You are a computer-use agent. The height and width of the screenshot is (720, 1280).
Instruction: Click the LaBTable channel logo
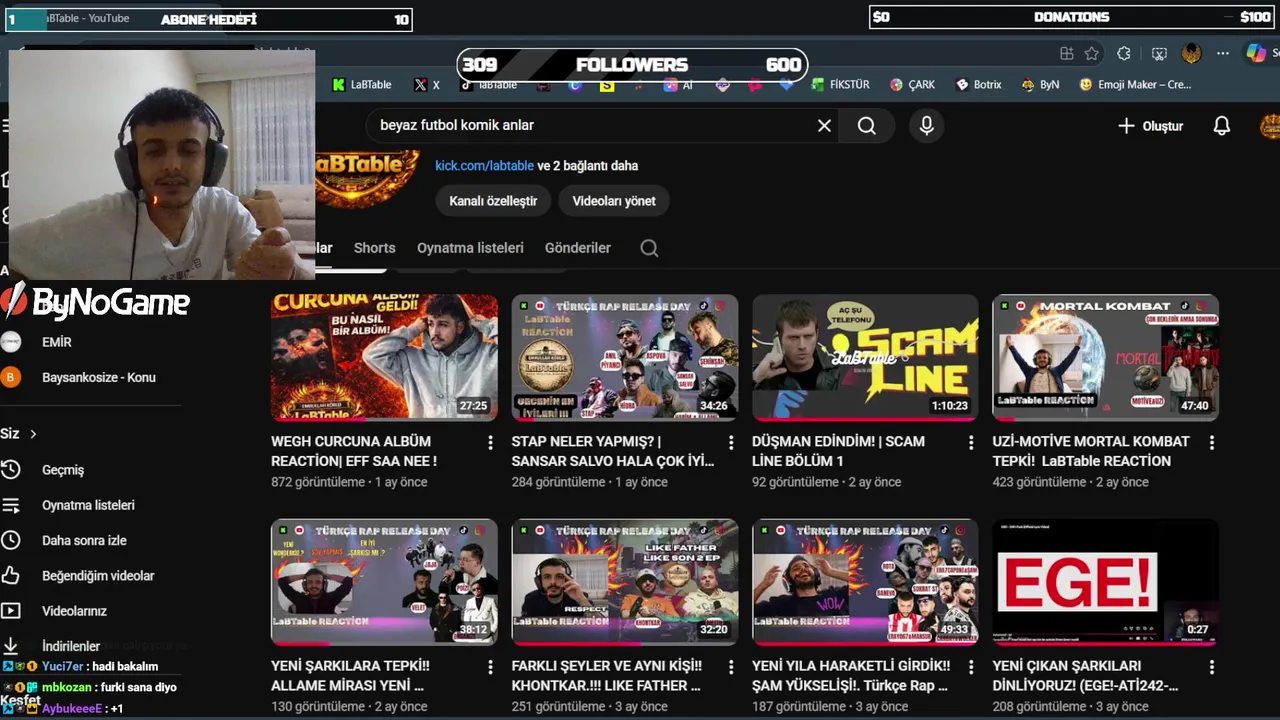[x=367, y=178]
